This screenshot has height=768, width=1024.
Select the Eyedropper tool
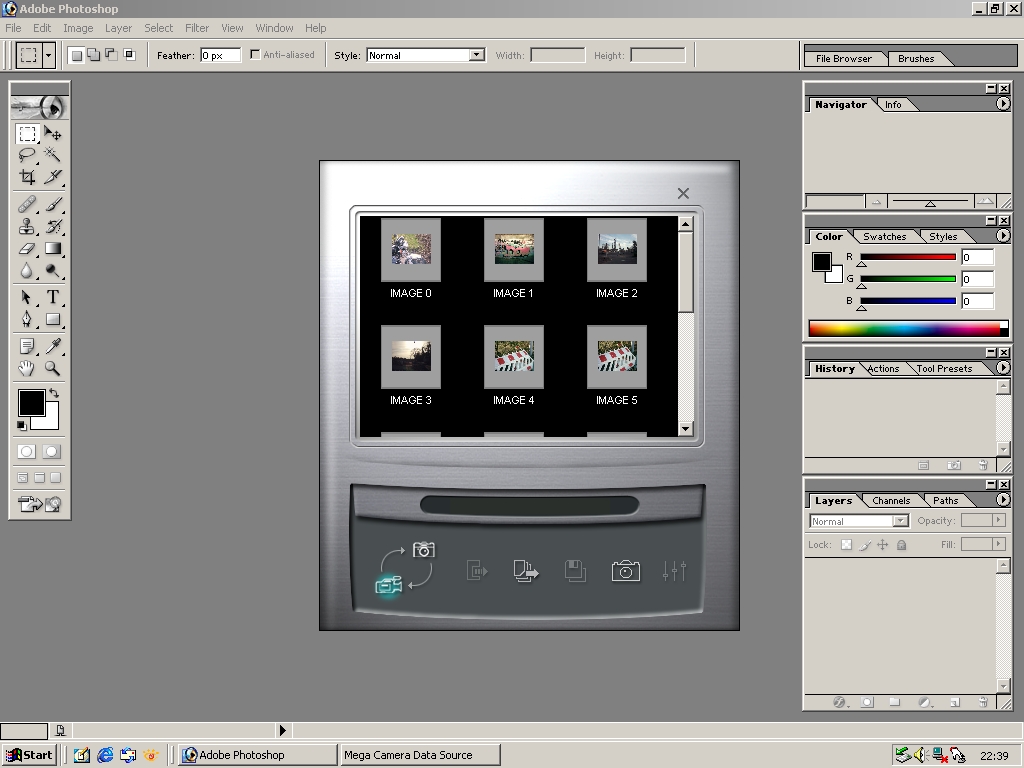[52, 346]
